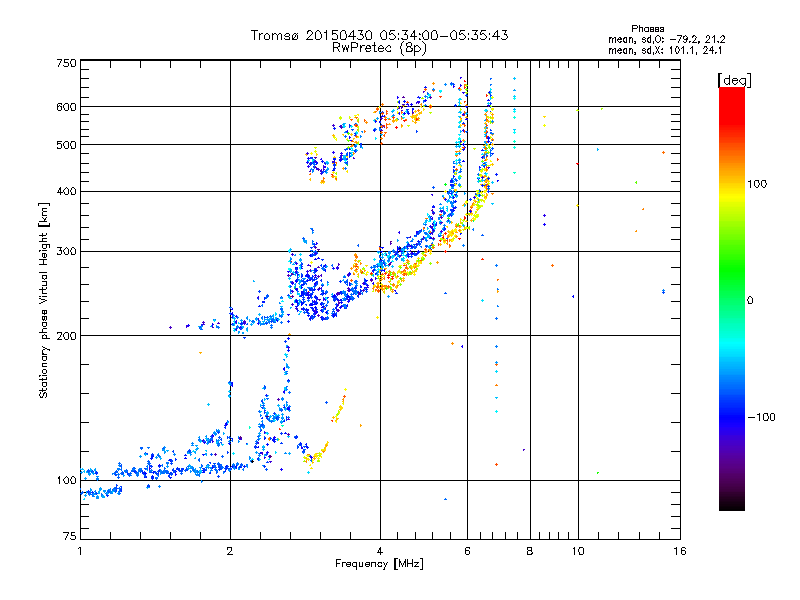The height and width of the screenshot is (600, 800).
Task: Click the '[deg]' colorbar unit label
Action: 734,81
